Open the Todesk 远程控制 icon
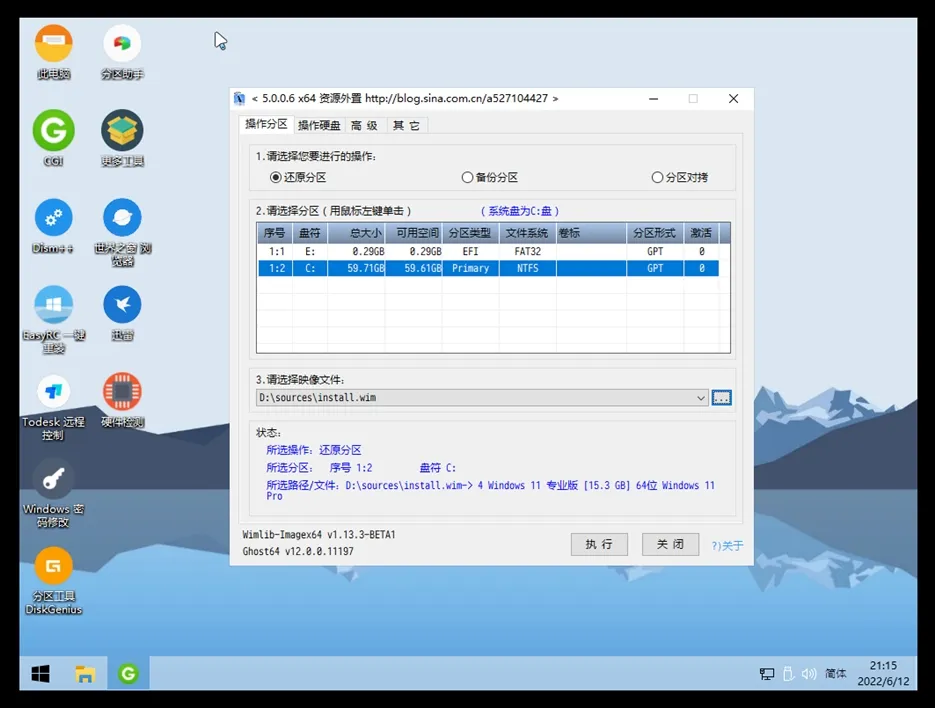The height and width of the screenshot is (708, 935). click(x=53, y=392)
